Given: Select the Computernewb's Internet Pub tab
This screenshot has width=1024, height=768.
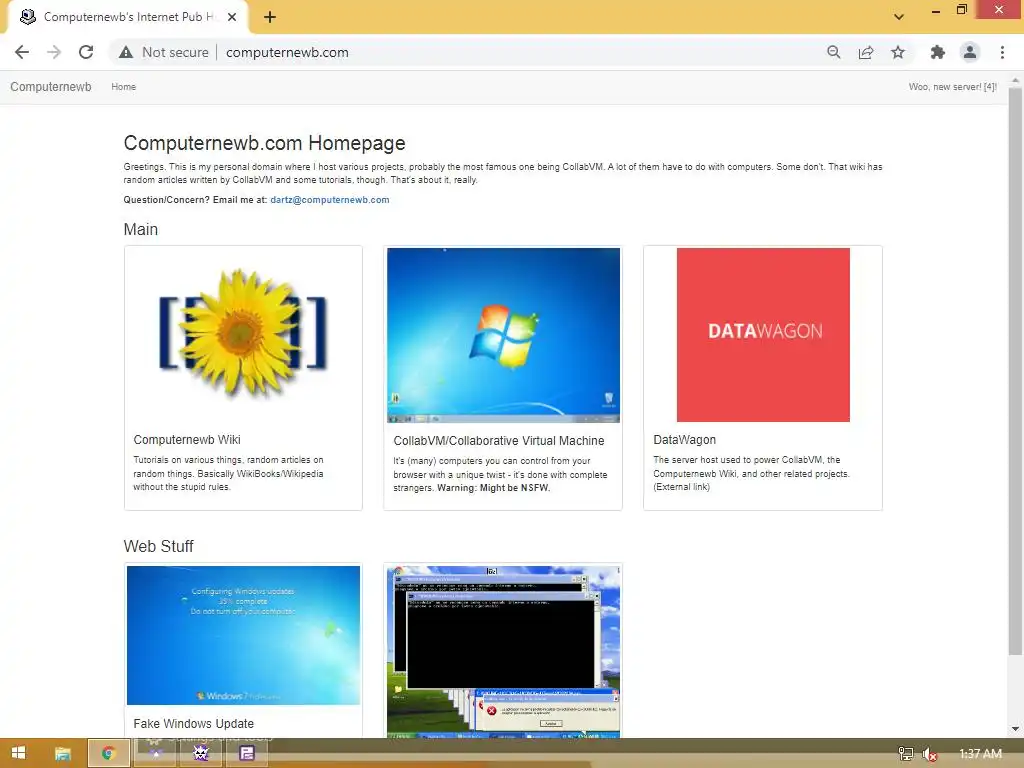Looking at the screenshot, I should pos(127,17).
